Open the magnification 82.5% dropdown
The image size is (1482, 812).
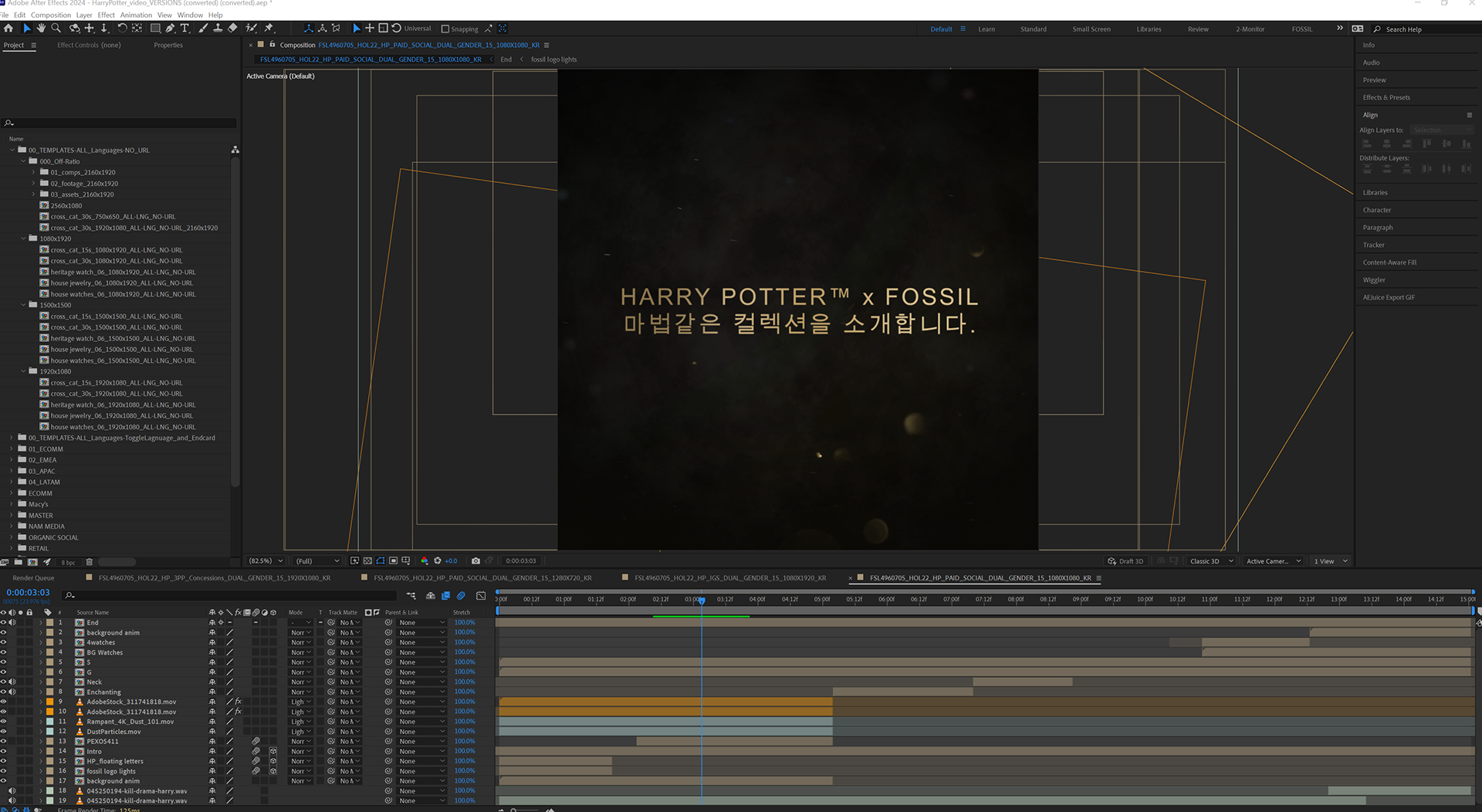point(266,561)
